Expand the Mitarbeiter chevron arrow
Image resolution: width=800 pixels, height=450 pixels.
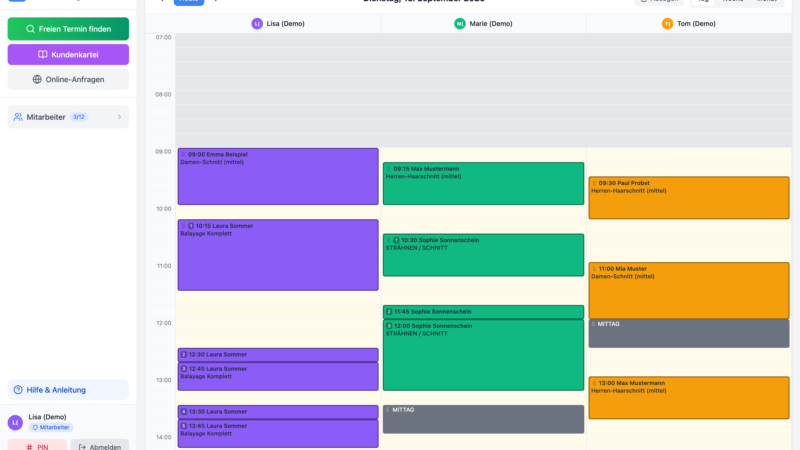point(119,117)
